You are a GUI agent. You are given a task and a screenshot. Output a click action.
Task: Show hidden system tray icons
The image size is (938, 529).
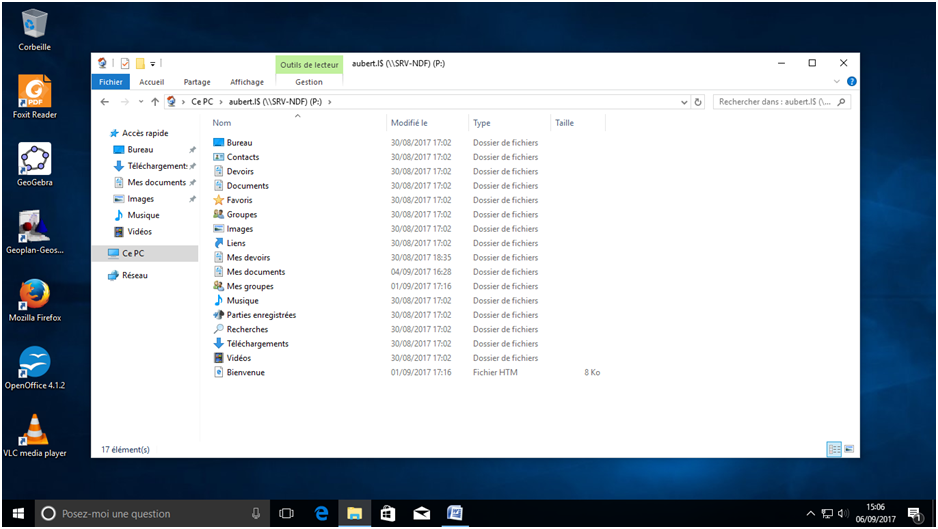pos(811,514)
